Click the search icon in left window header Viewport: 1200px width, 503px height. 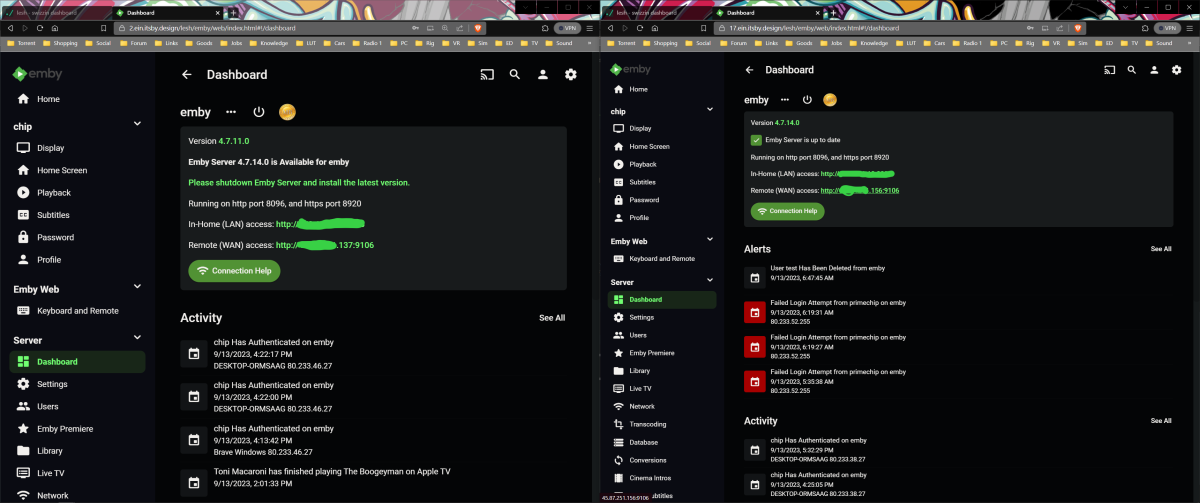coord(515,74)
